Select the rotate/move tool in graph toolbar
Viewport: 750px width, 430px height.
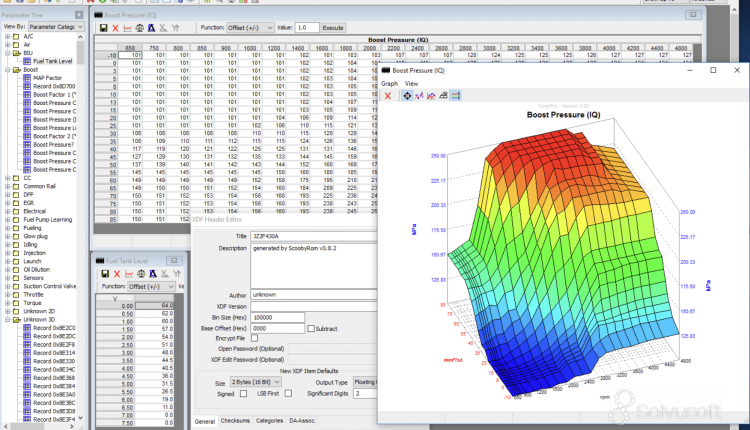407,96
